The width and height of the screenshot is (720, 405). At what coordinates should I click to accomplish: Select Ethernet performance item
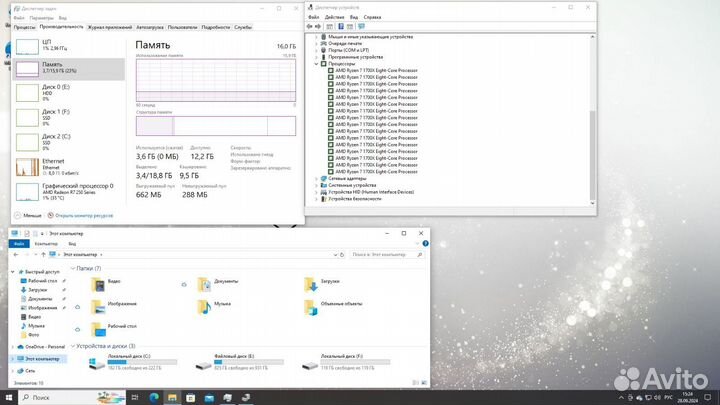click(x=69, y=167)
